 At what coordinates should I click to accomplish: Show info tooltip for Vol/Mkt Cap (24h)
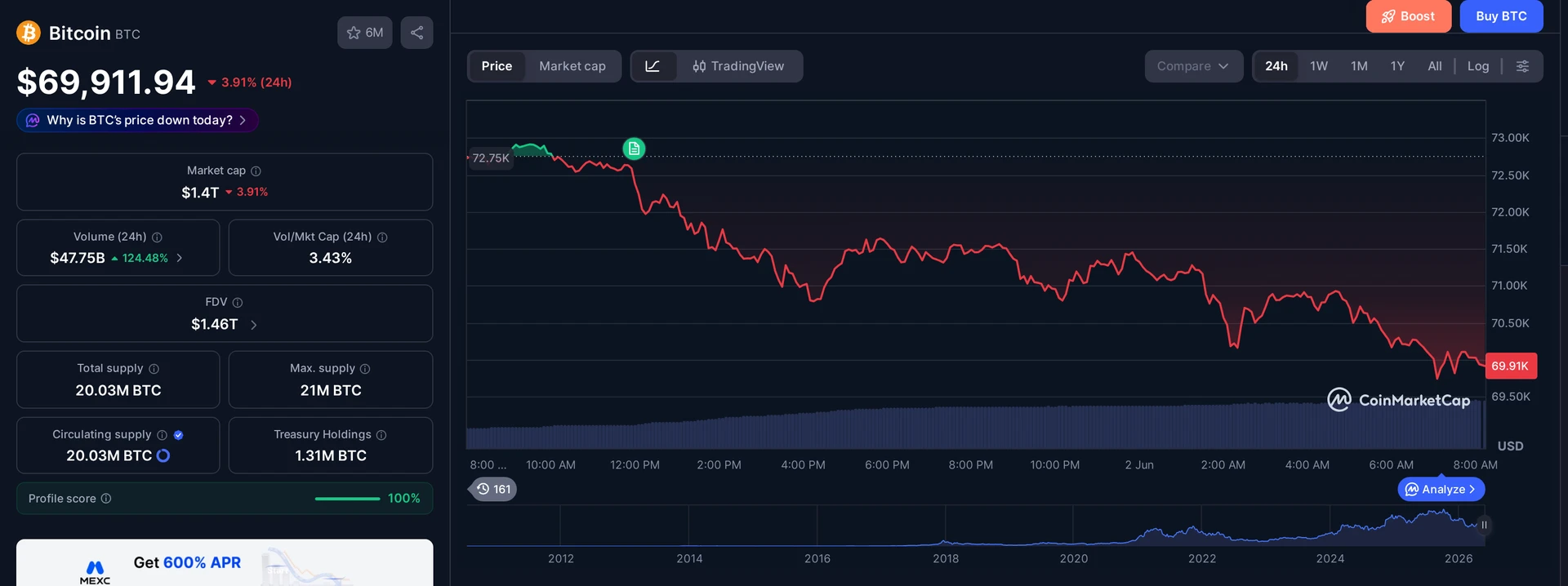click(382, 237)
